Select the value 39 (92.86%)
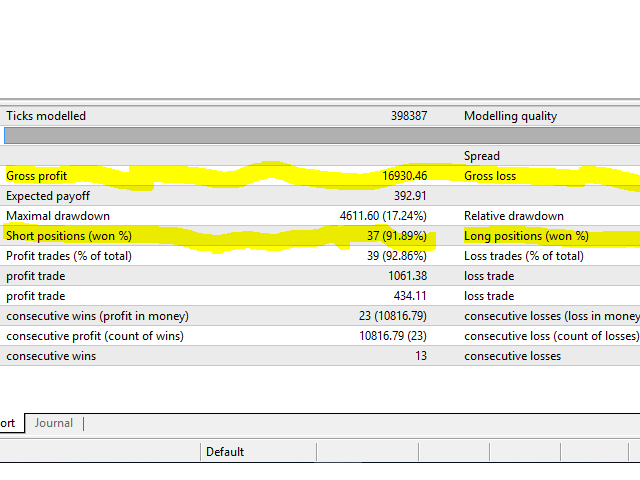 pos(397,256)
